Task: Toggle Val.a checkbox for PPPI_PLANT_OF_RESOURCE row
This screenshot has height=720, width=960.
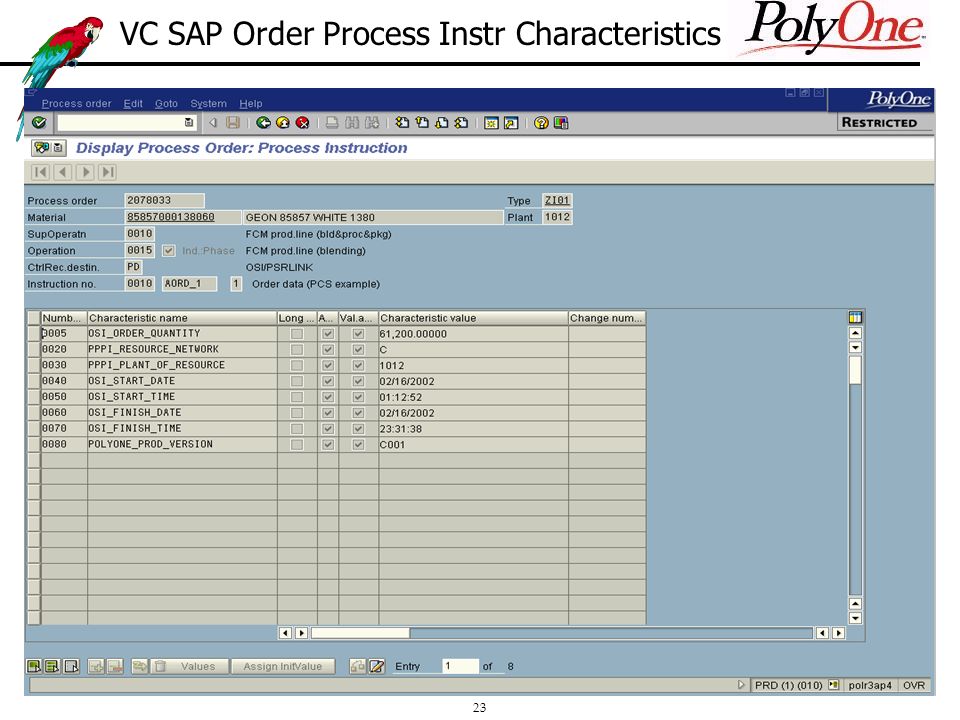Action: tap(359, 366)
